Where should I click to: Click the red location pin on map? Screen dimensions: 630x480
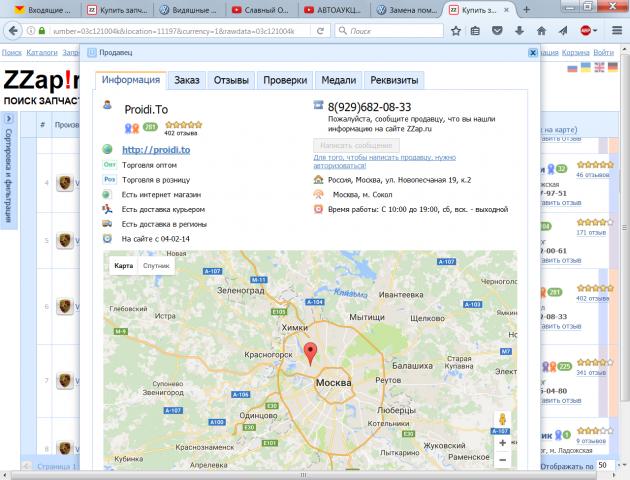(x=310, y=353)
